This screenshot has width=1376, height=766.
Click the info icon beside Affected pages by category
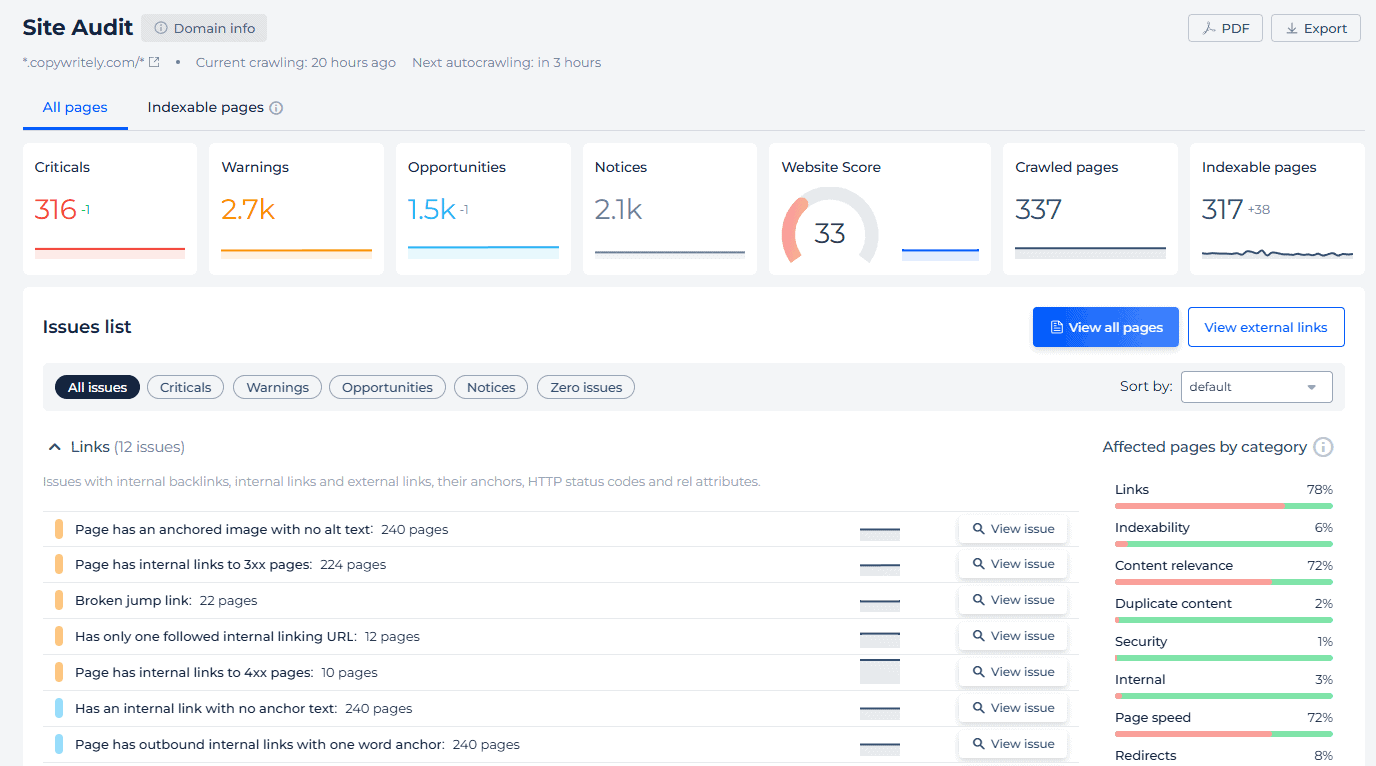pyautogui.click(x=1324, y=447)
